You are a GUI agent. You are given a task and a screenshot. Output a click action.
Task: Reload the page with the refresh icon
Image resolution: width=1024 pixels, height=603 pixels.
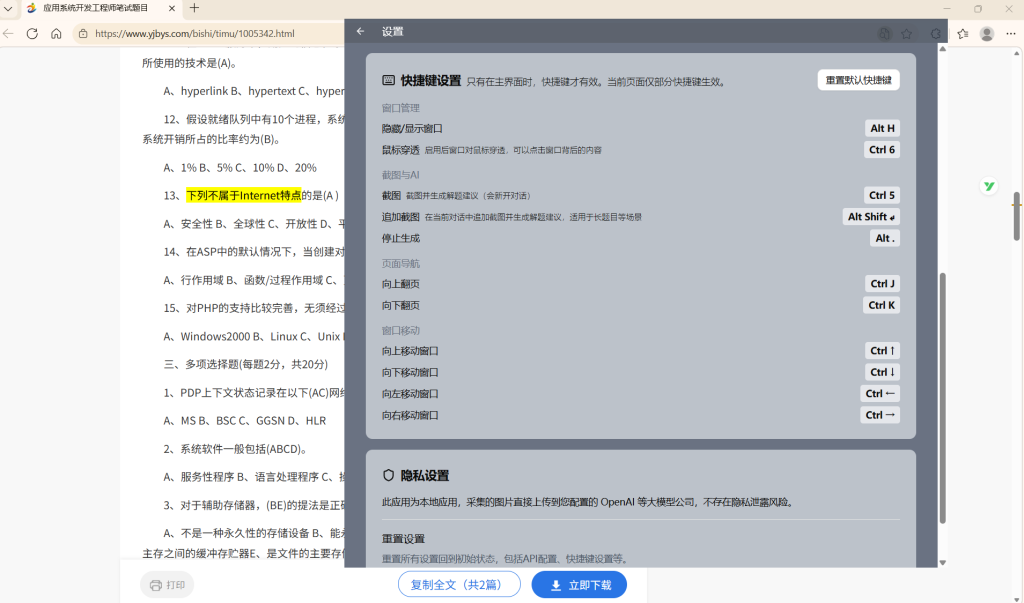click(x=32, y=33)
